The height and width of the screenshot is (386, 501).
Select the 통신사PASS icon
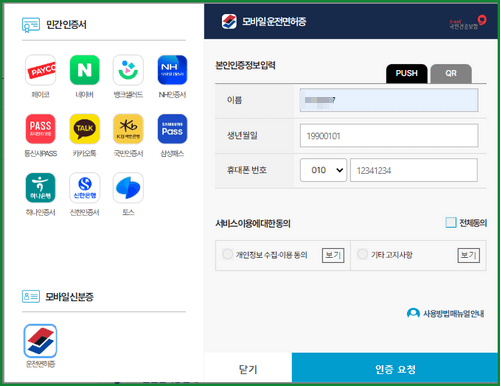pos(40,129)
